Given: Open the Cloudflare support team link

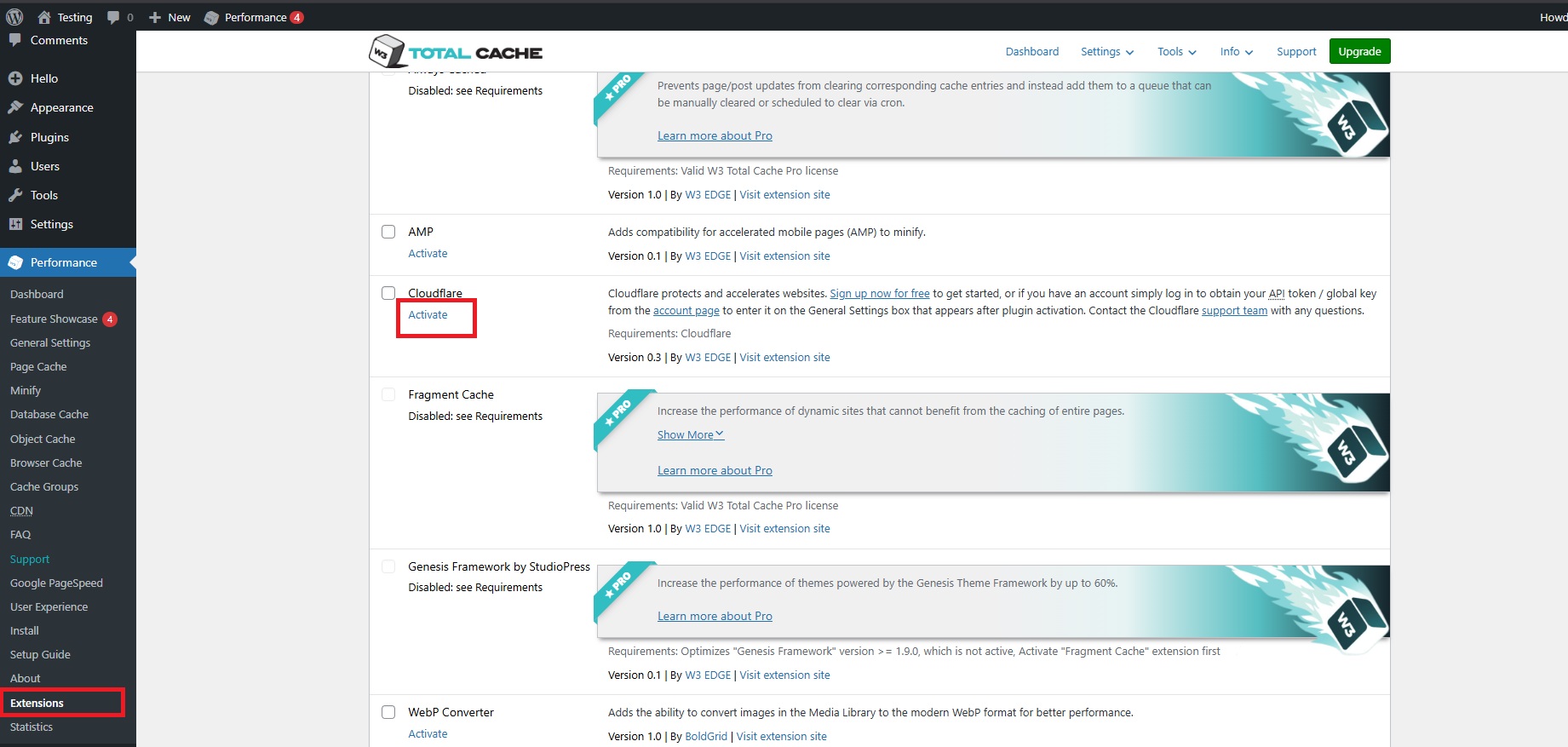Looking at the screenshot, I should click(1234, 310).
